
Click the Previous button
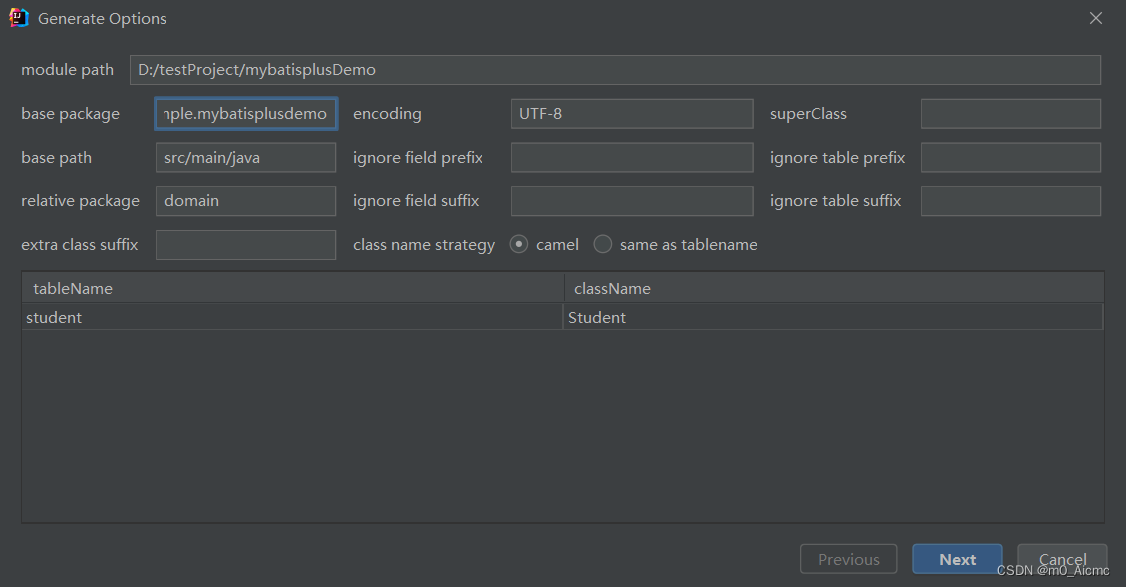coord(848,559)
